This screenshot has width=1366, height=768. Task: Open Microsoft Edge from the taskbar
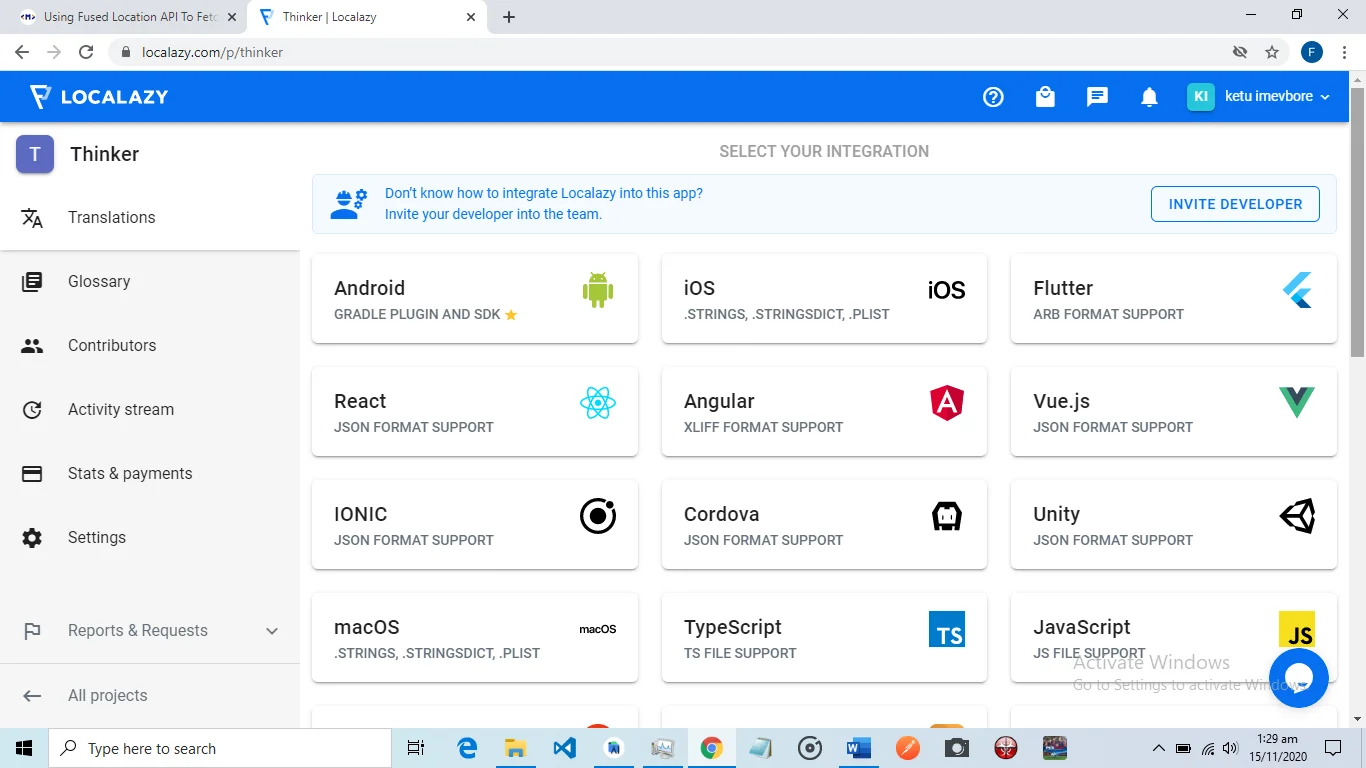click(467, 748)
